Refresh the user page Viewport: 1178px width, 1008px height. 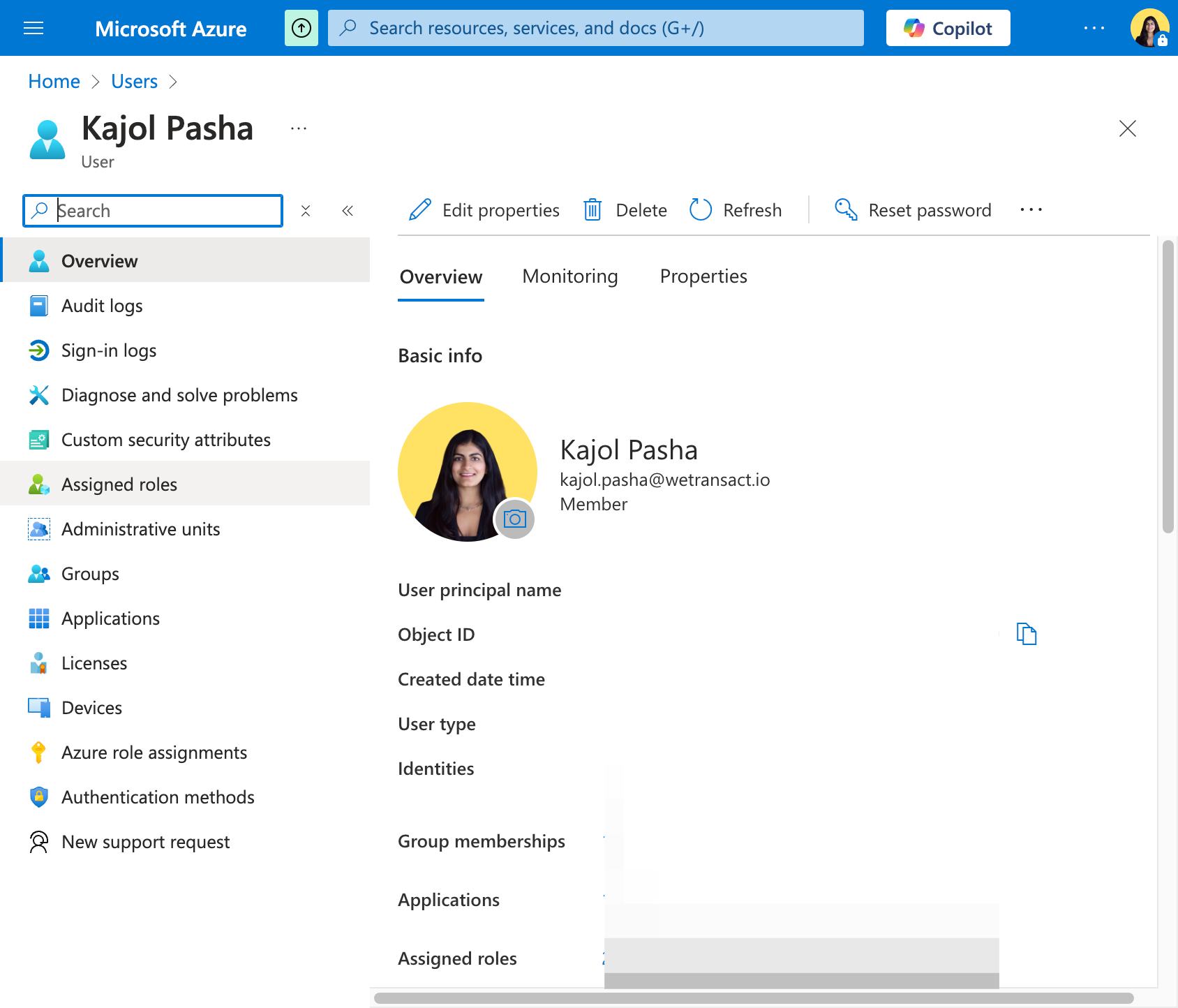click(735, 210)
